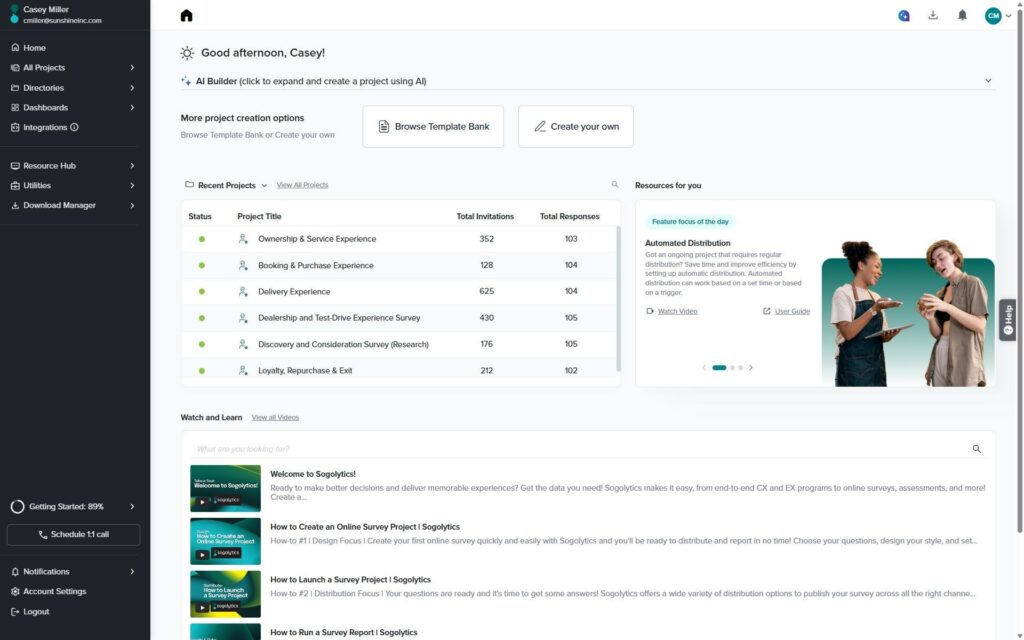
Task: Click the Notifications bell in sidebar
Action: click(x=15, y=572)
